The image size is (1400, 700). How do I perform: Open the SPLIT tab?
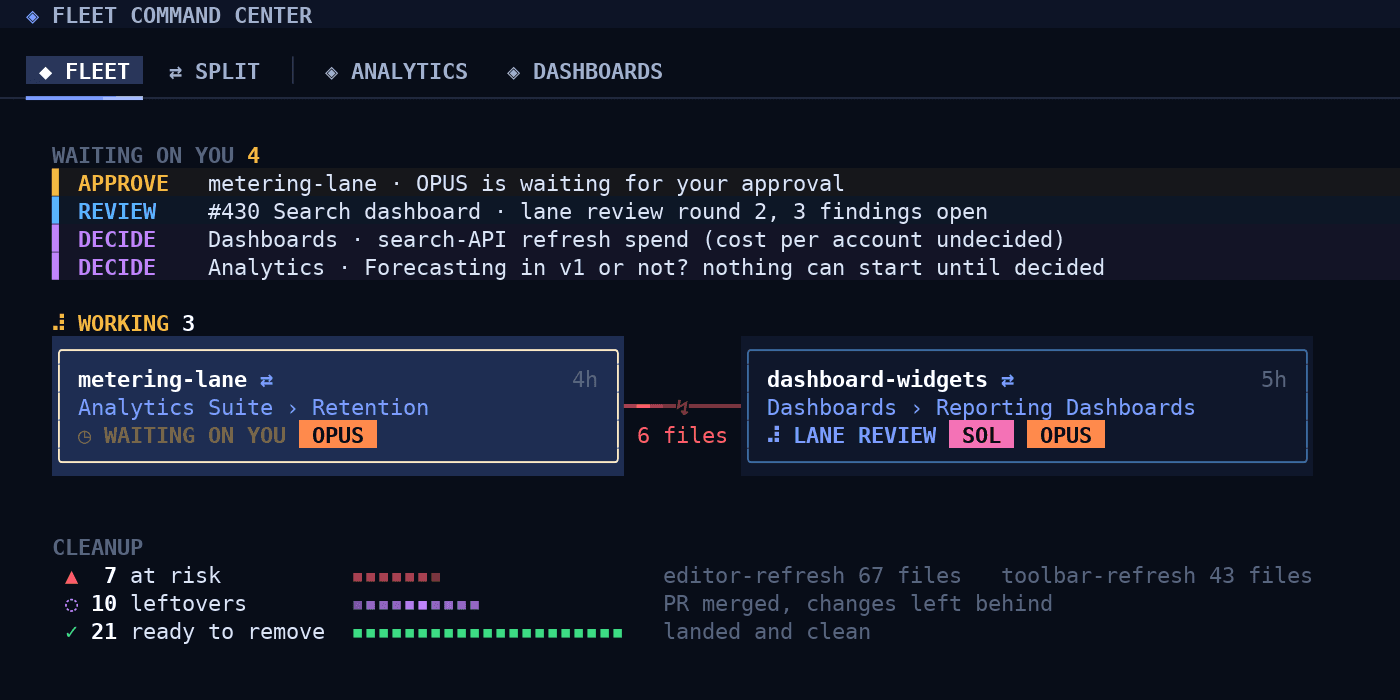coord(214,72)
